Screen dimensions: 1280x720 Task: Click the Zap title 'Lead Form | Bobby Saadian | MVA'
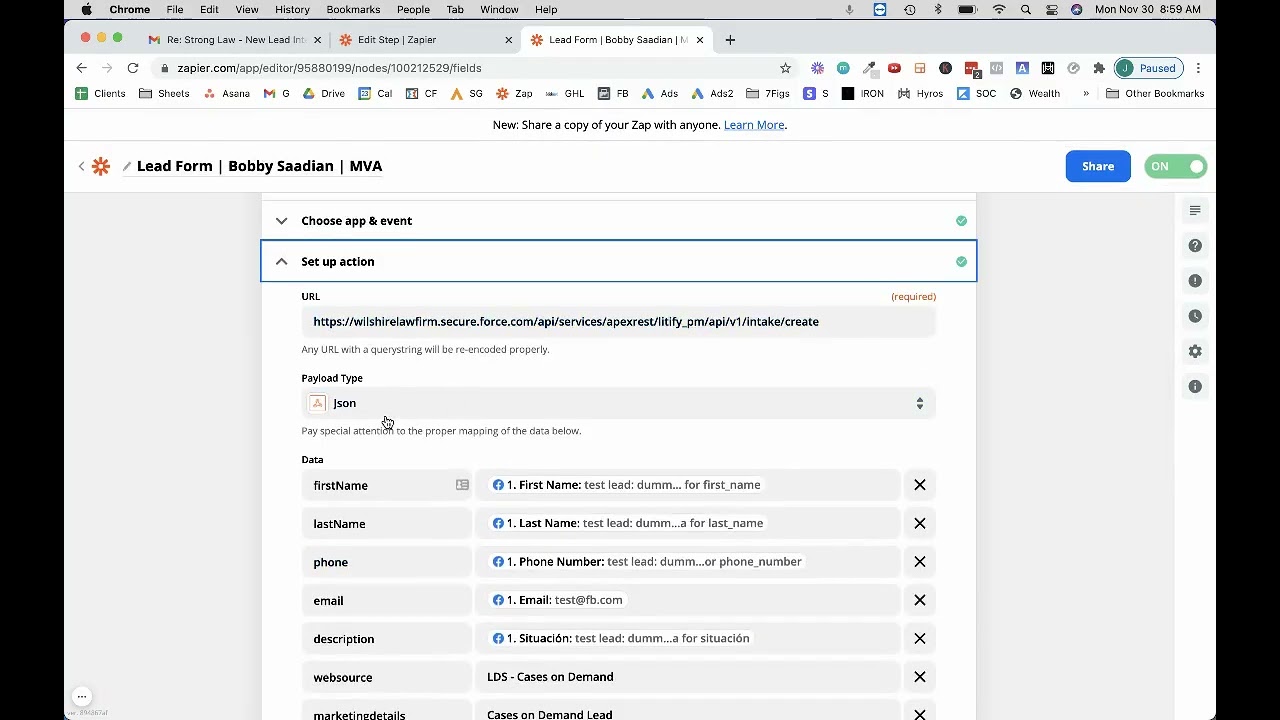coord(260,166)
